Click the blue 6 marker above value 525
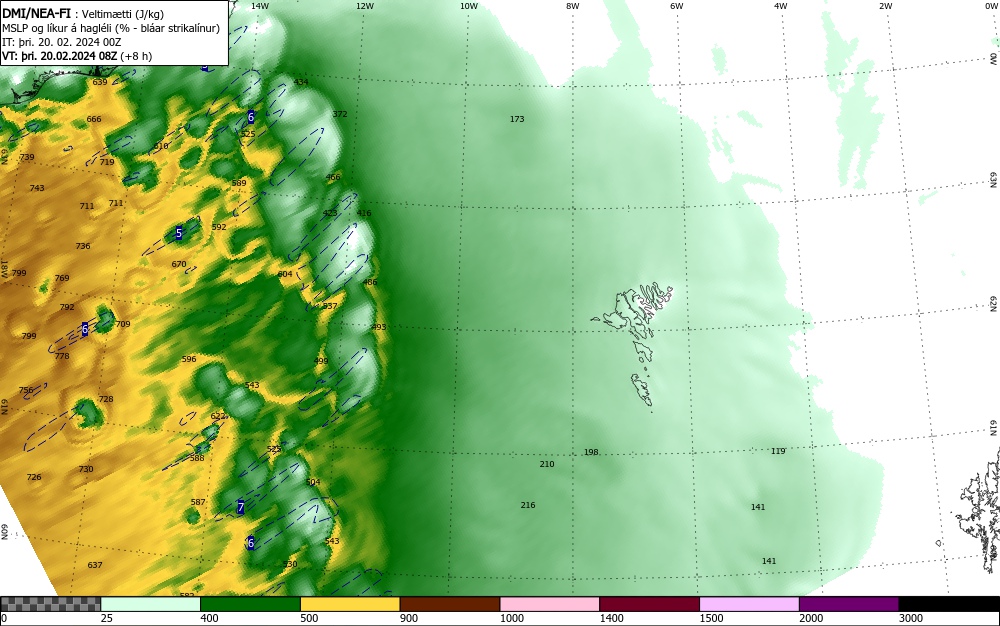This screenshot has width=1000, height=626. 251,117
